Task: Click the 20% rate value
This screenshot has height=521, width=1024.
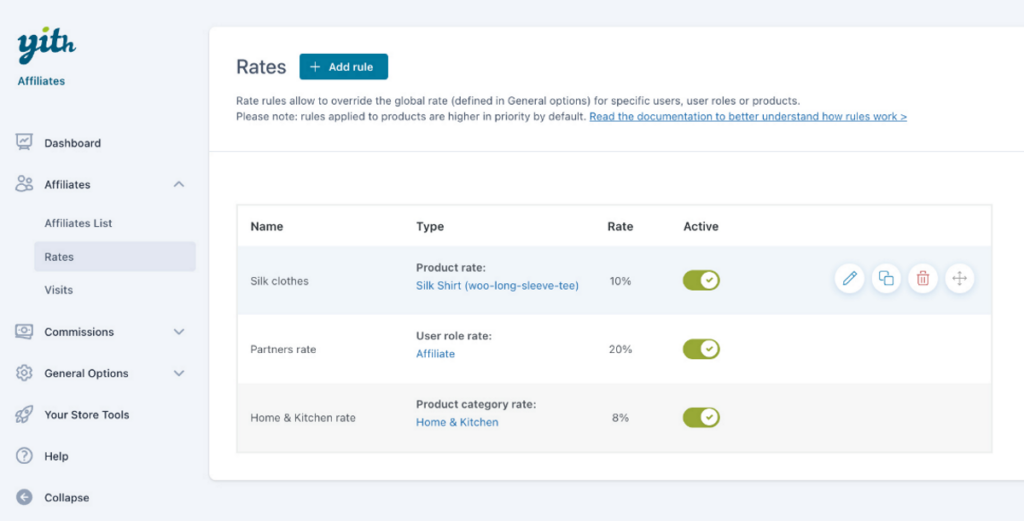Action: click(620, 349)
